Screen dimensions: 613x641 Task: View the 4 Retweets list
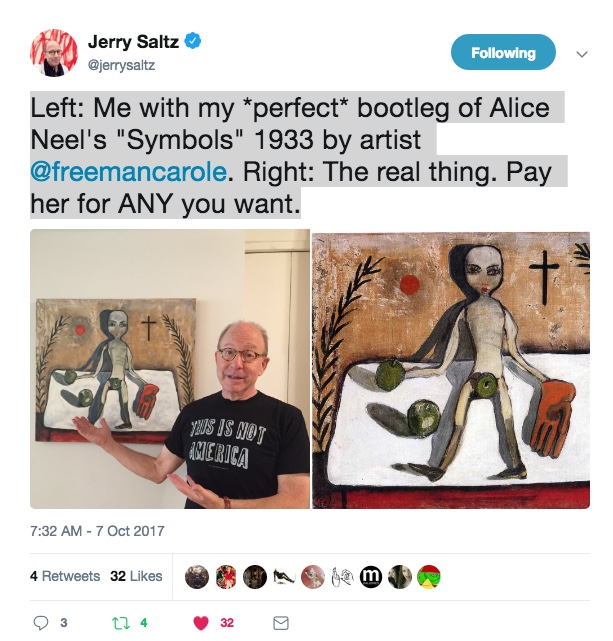(65, 576)
